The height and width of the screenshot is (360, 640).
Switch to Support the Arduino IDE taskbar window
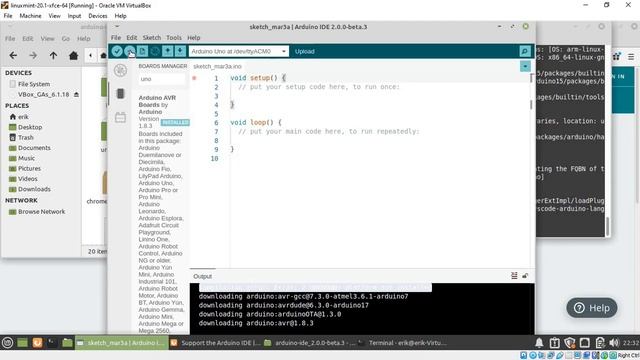tap(216, 343)
